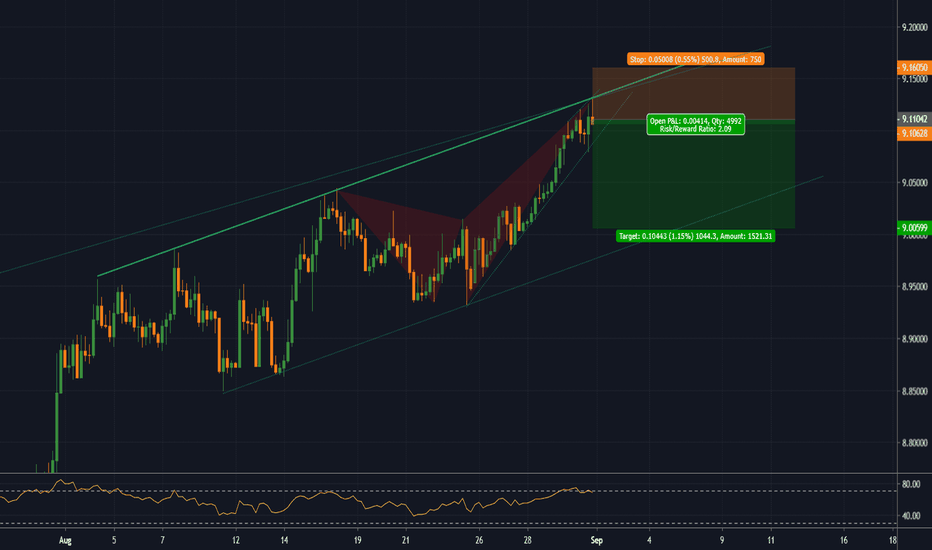This screenshot has width=932, height=550.
Task: Click the 9.00599 target price tag
Action: [x=914, y=228]
